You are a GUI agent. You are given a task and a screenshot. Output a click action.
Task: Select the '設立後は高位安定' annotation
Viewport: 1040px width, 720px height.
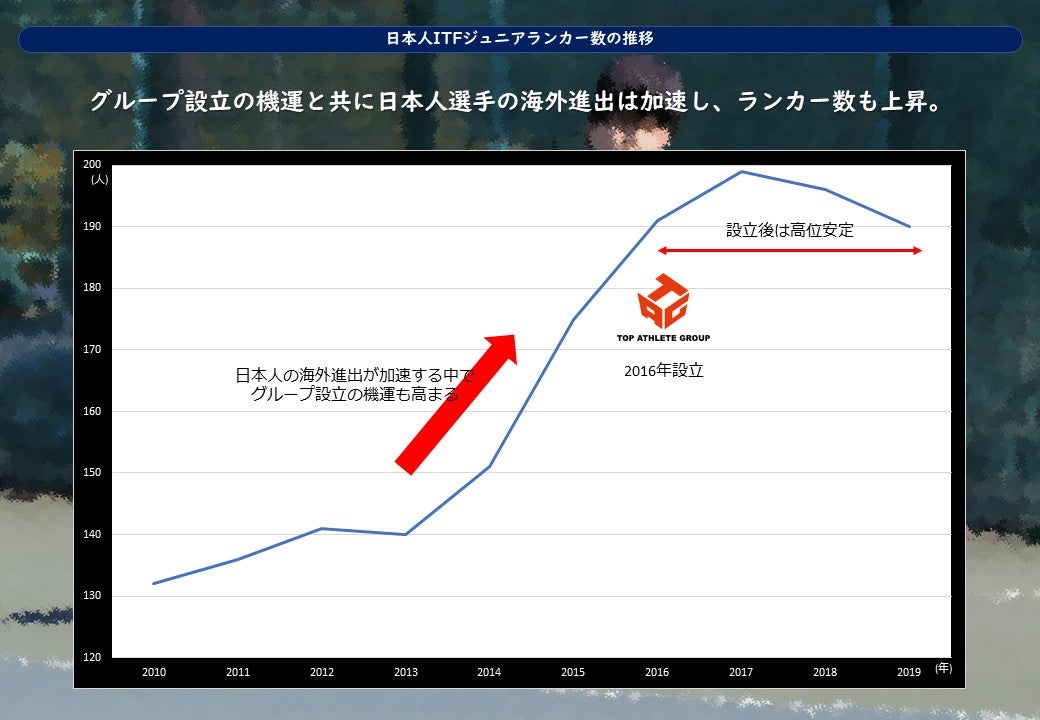point(789,230)
